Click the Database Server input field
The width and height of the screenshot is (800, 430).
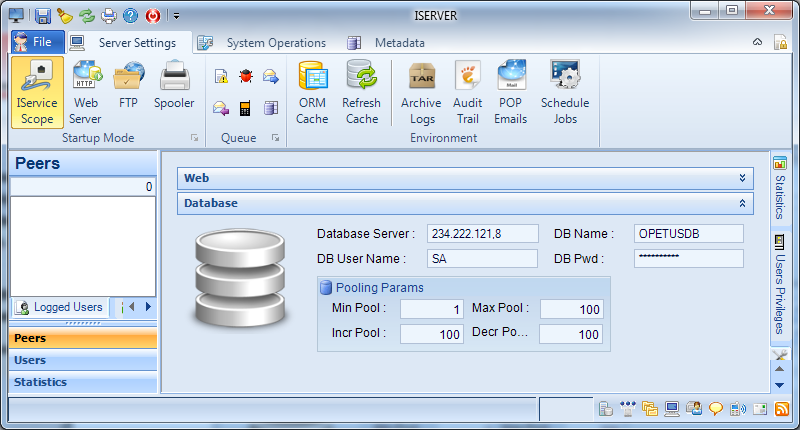pos(483,234)
